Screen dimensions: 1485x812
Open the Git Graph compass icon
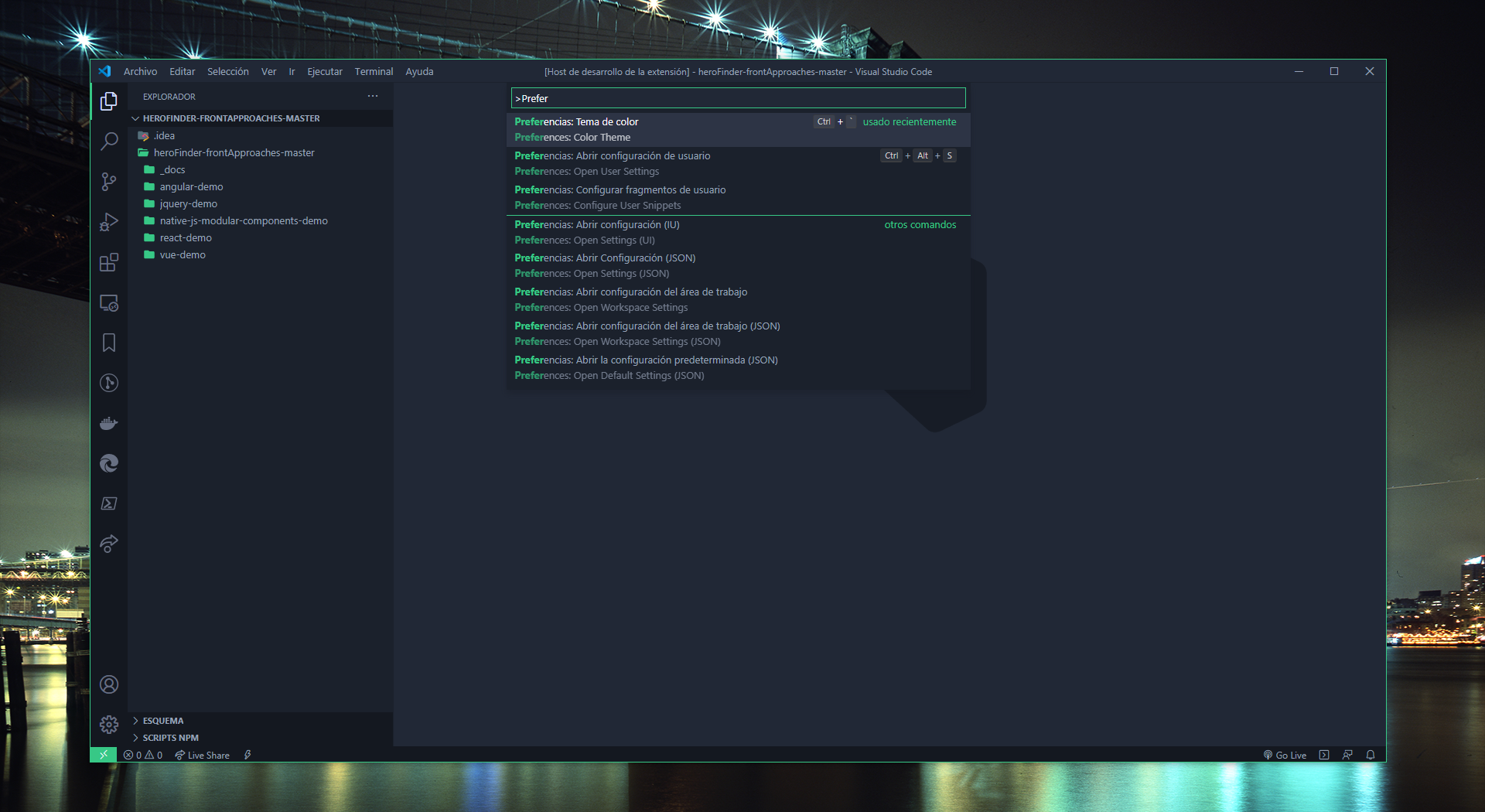pos(109,383)
